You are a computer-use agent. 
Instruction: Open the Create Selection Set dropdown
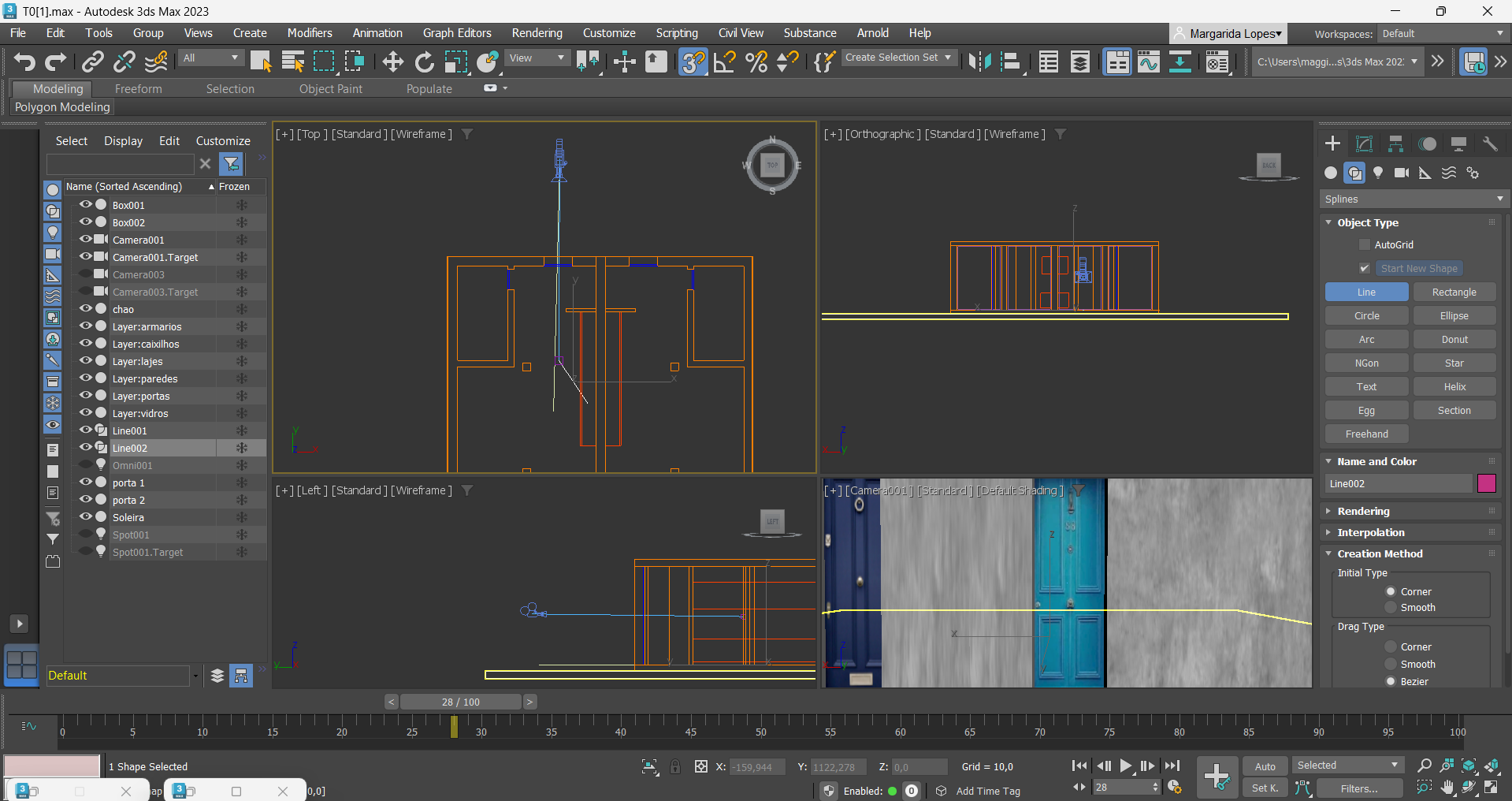pyautogui.click(x=898, y=58)
